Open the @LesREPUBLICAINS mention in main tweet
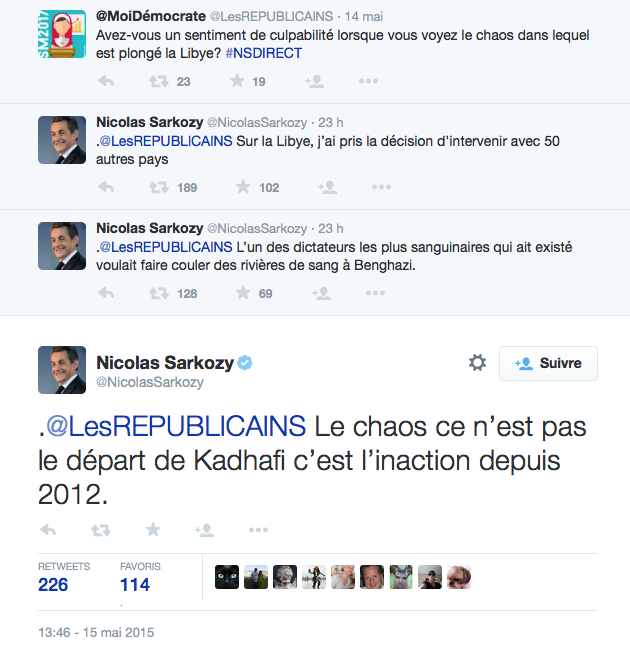This screenshot has width=630, height=654. click(176, 427)
